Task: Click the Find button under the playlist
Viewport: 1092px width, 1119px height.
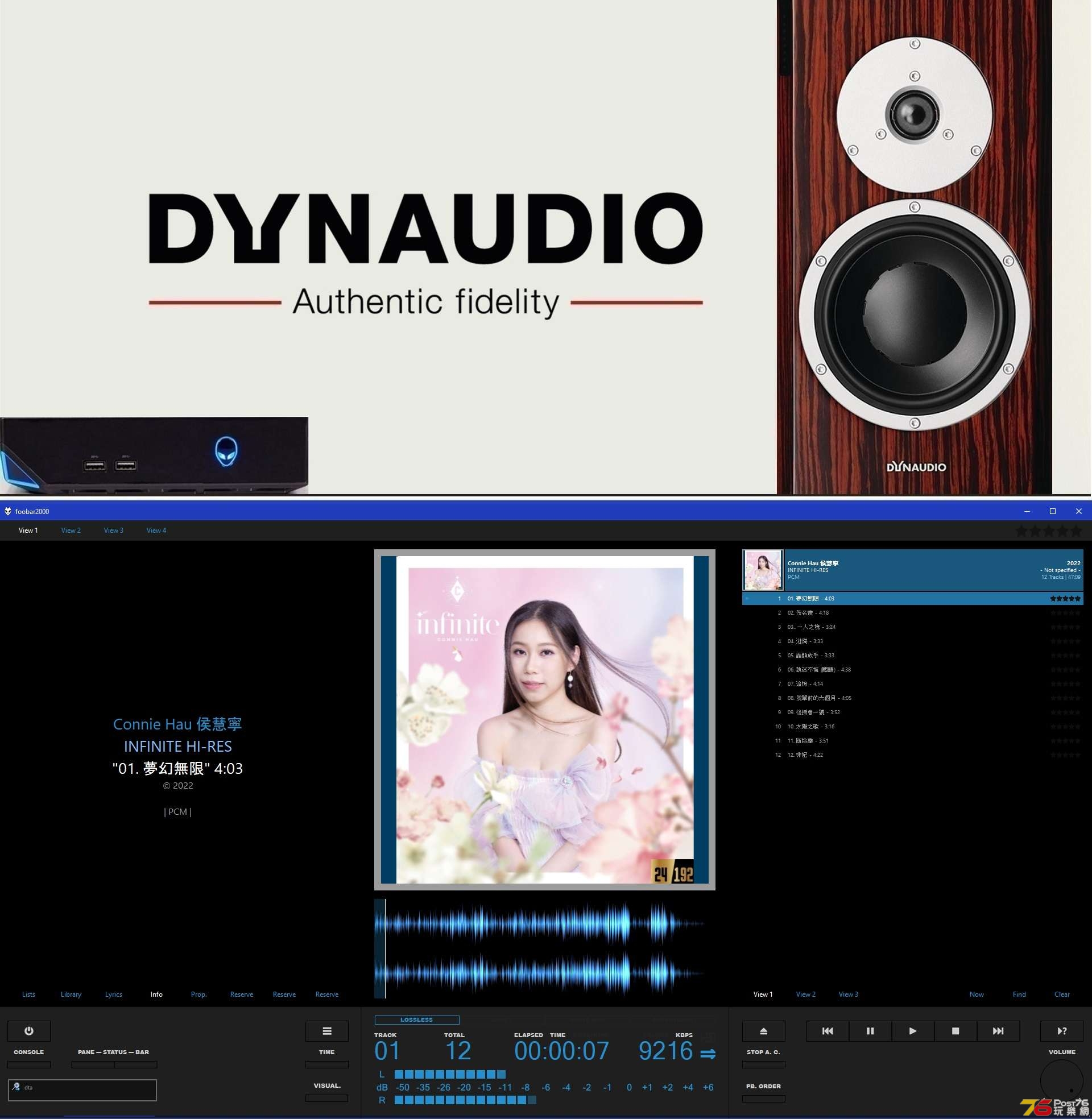Action: coord(1019,994)
